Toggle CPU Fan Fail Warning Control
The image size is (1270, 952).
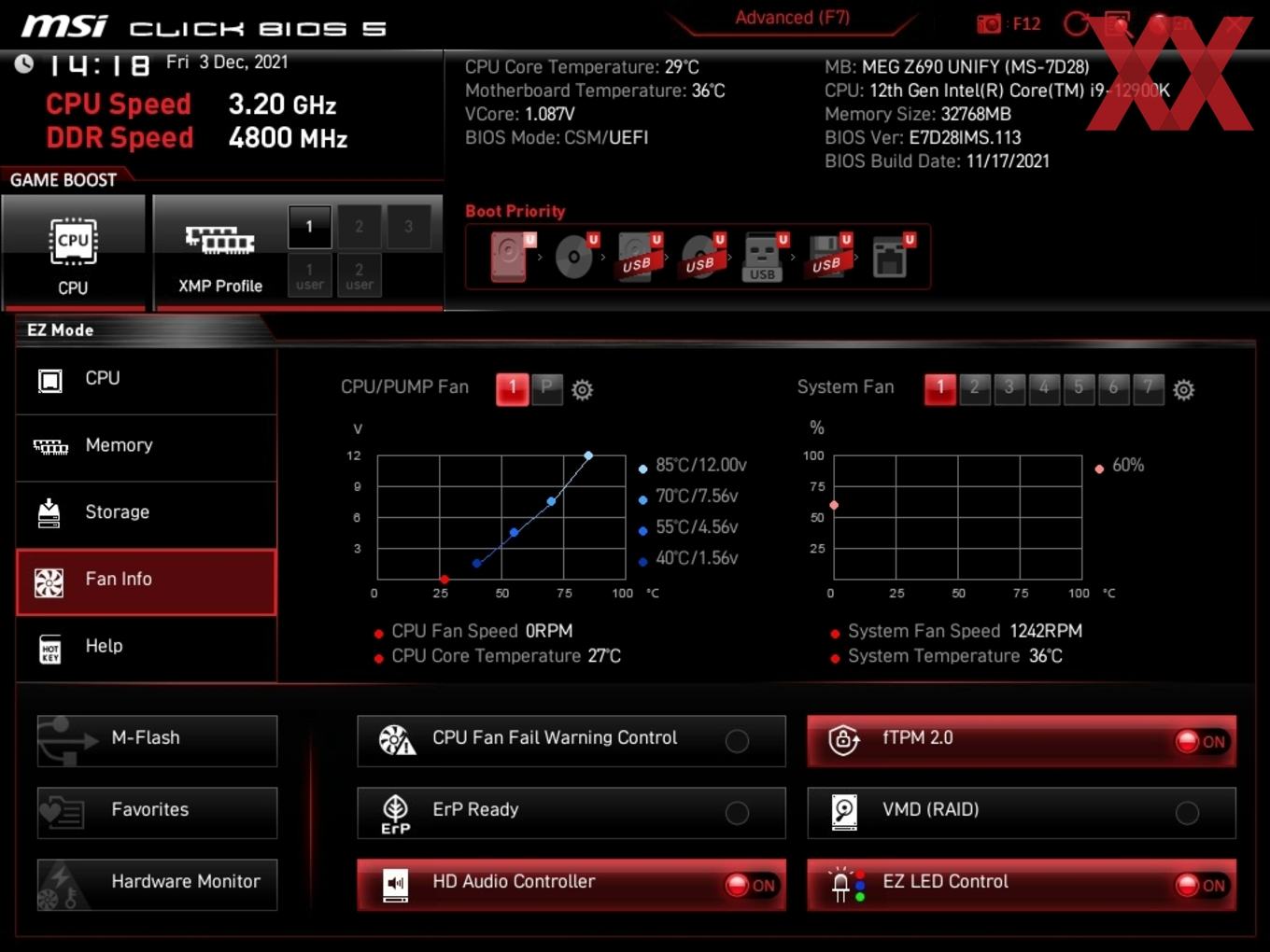pyautogui.click(x=571, y=741)
